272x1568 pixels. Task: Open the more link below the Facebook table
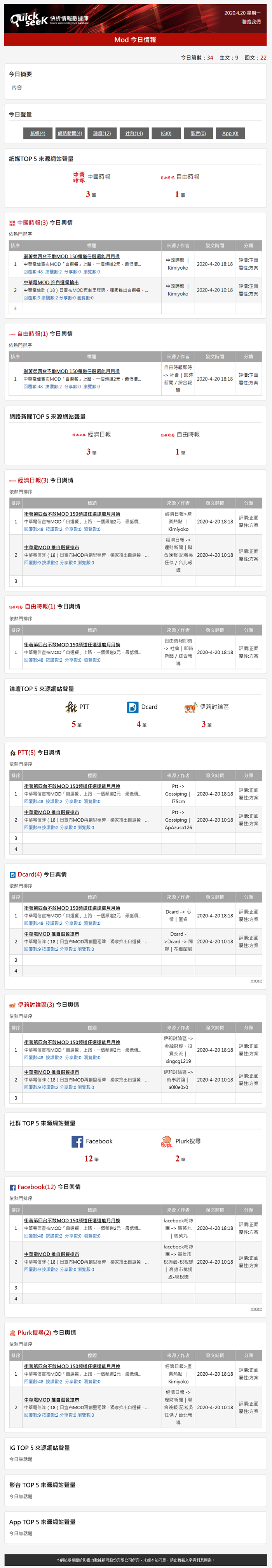coord(256,1309)
